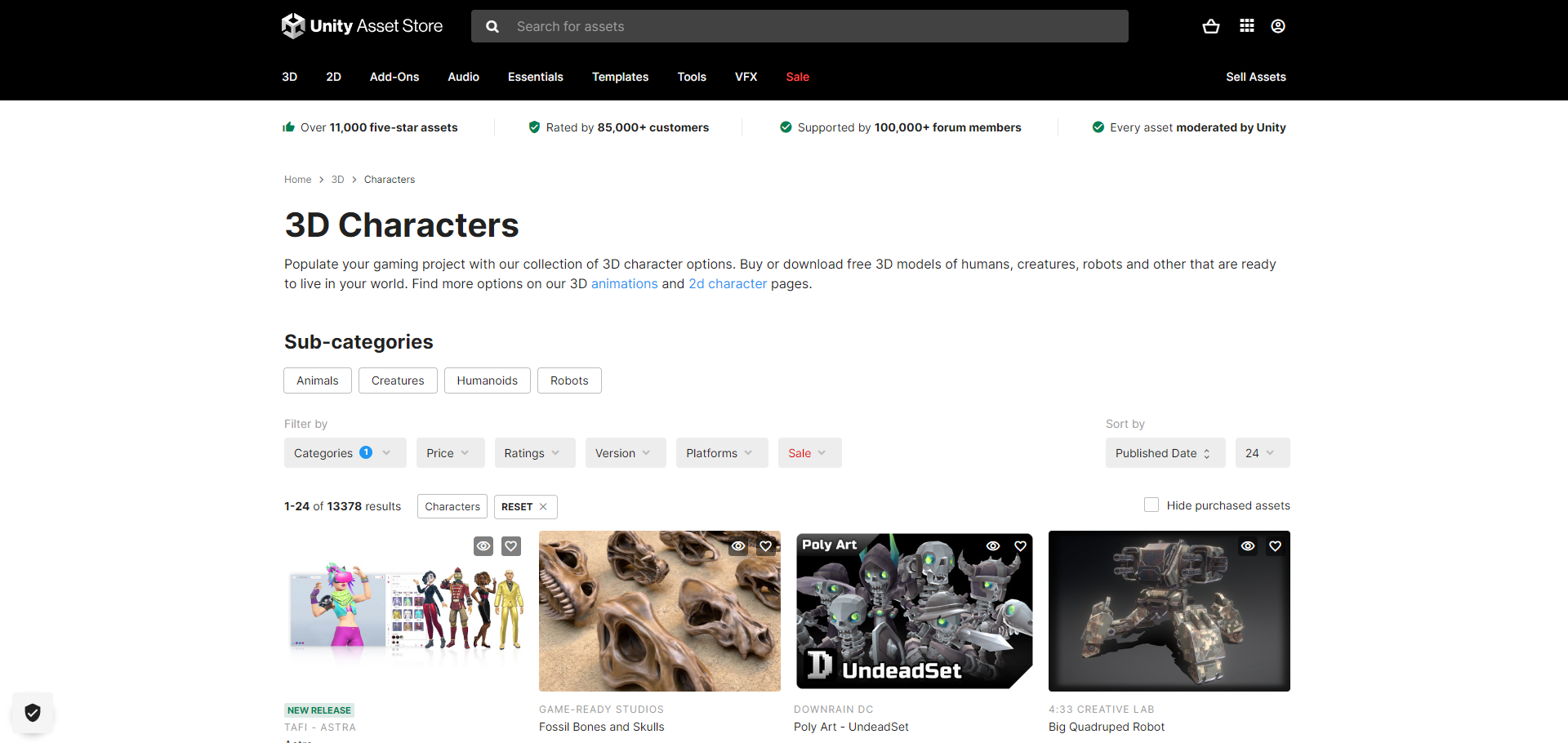The image size is (1568, 743).
Task: Click the Fossil Bones and Skulls title
Action: pyautogui.click(x=602, y=727)
